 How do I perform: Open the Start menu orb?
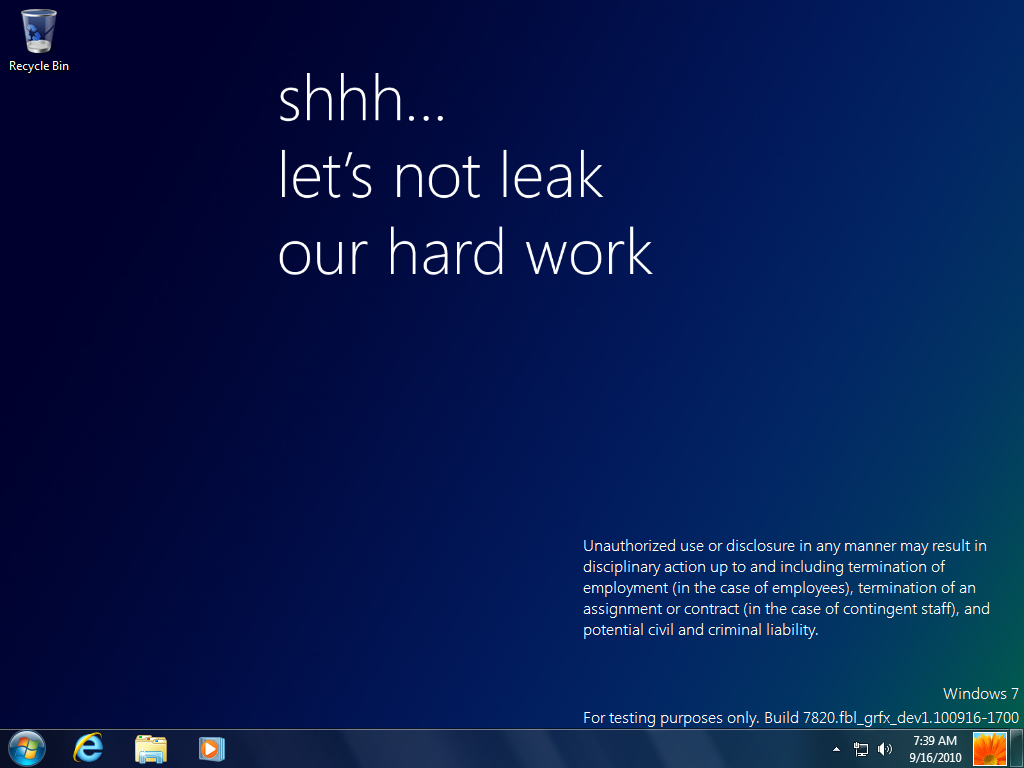click(27, 748)
